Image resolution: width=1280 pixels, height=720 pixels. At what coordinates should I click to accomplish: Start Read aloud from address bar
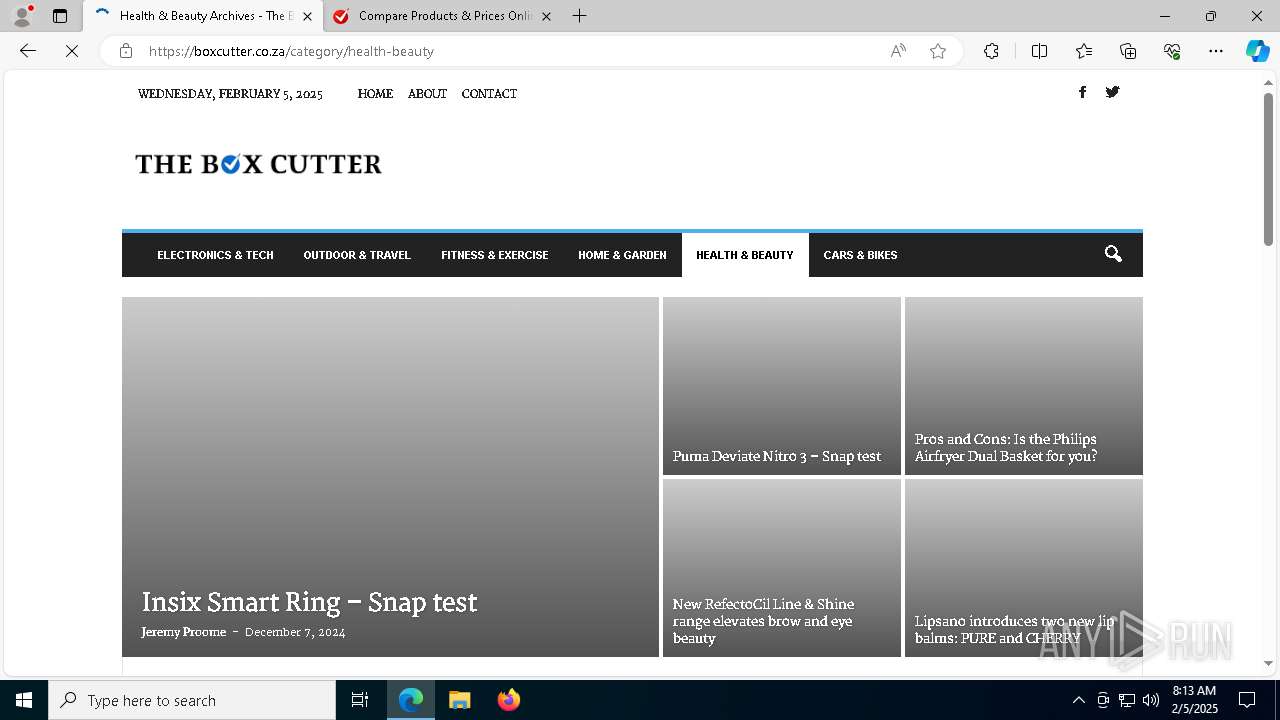click(898, 51)
